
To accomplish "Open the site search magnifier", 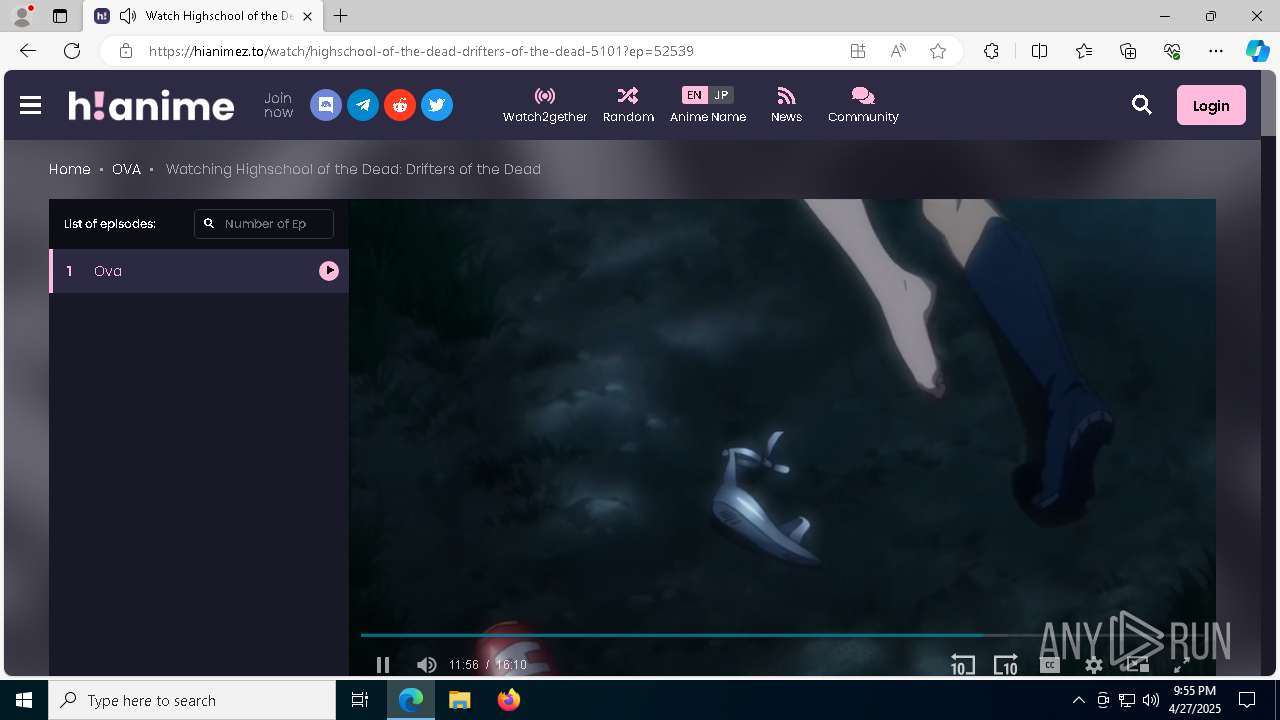I will [1142, 105].
